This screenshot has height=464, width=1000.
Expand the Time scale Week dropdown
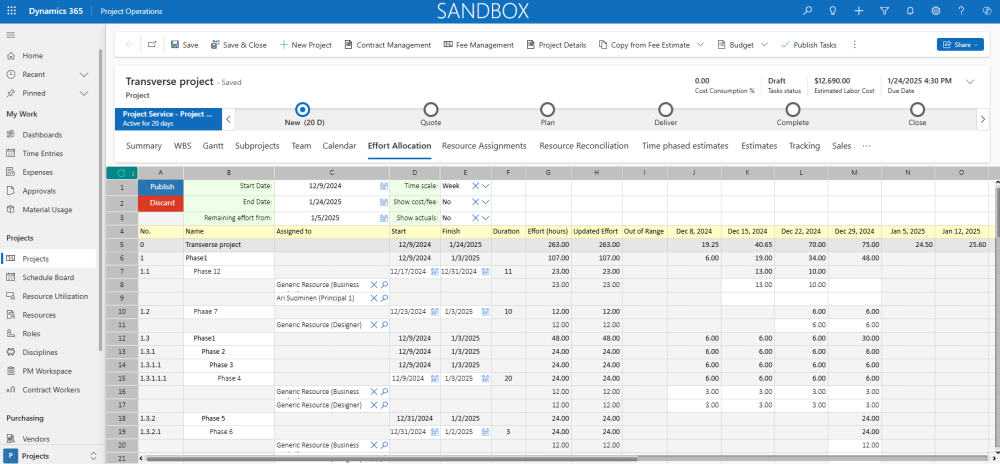pyautogui.click(x=486, y=186)
